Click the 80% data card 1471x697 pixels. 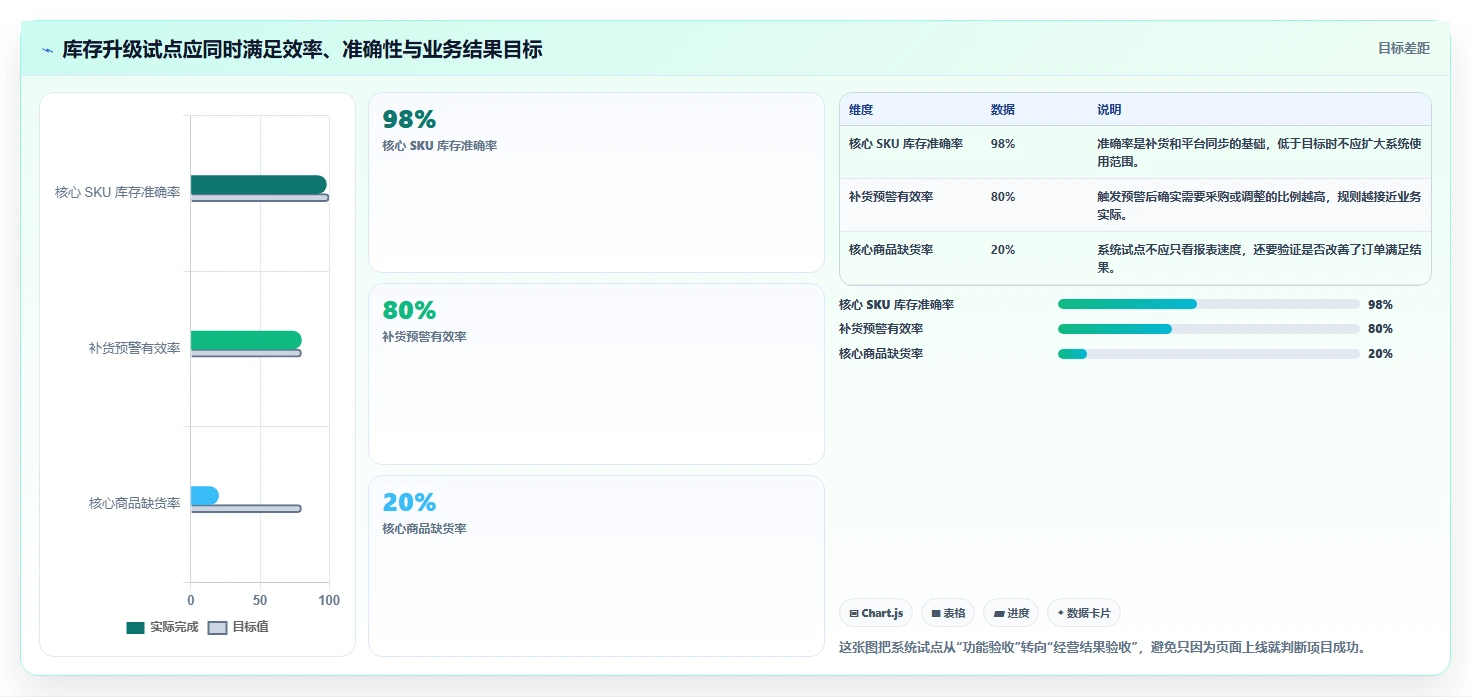596,374
